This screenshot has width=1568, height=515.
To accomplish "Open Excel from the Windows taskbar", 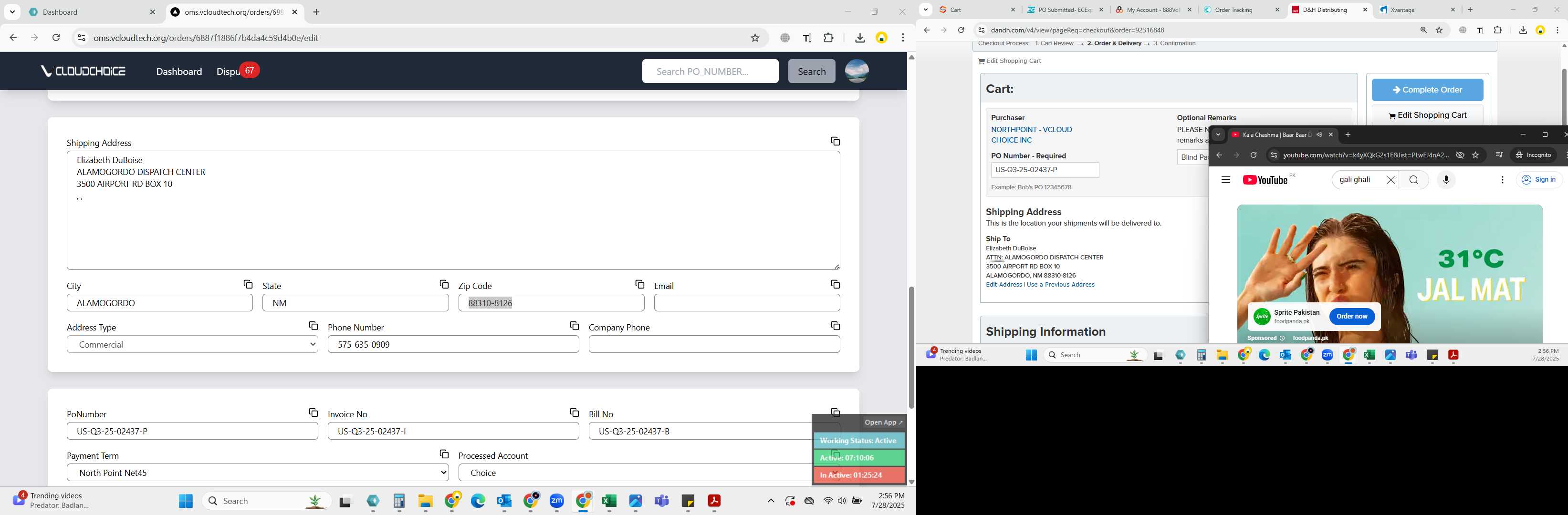I will [609, 501].
